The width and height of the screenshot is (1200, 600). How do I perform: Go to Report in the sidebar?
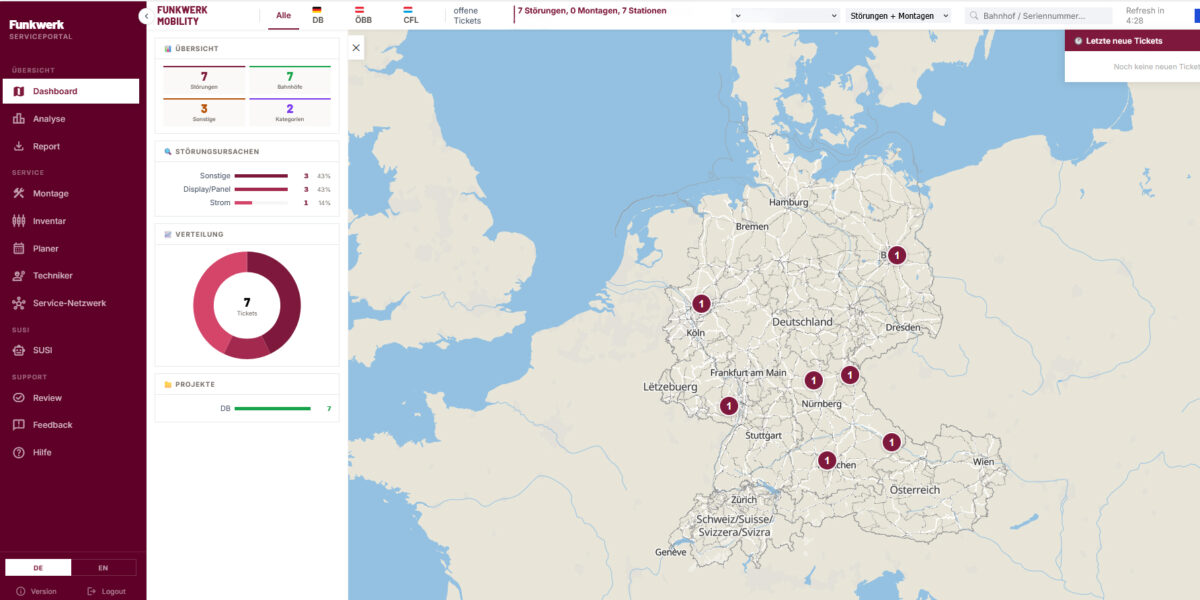70,146
